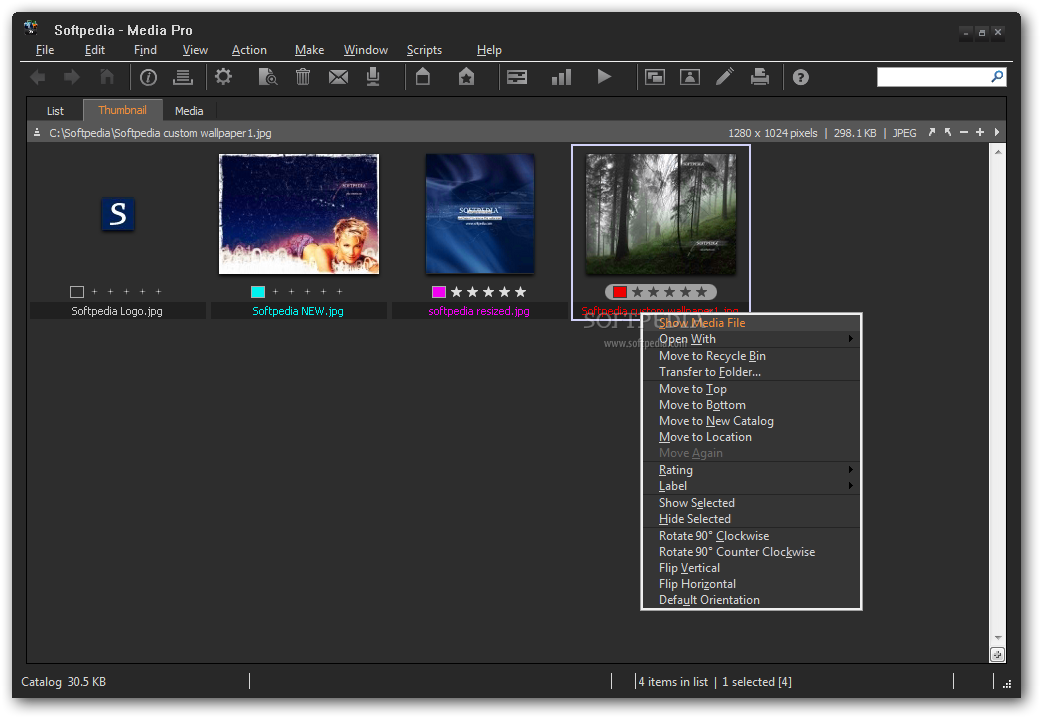
Task: Click the overlapping windows image icon
Action: (655, 77)
